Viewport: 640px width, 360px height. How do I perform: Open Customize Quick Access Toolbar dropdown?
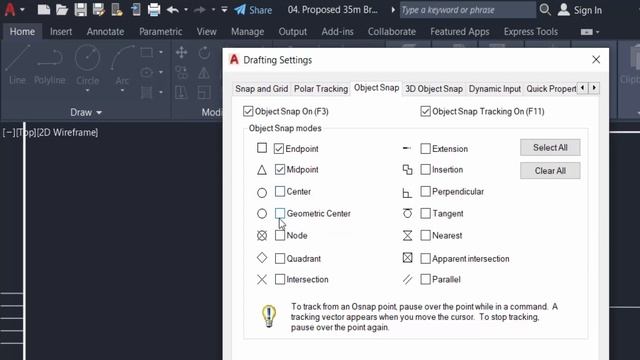coord(224,9)
